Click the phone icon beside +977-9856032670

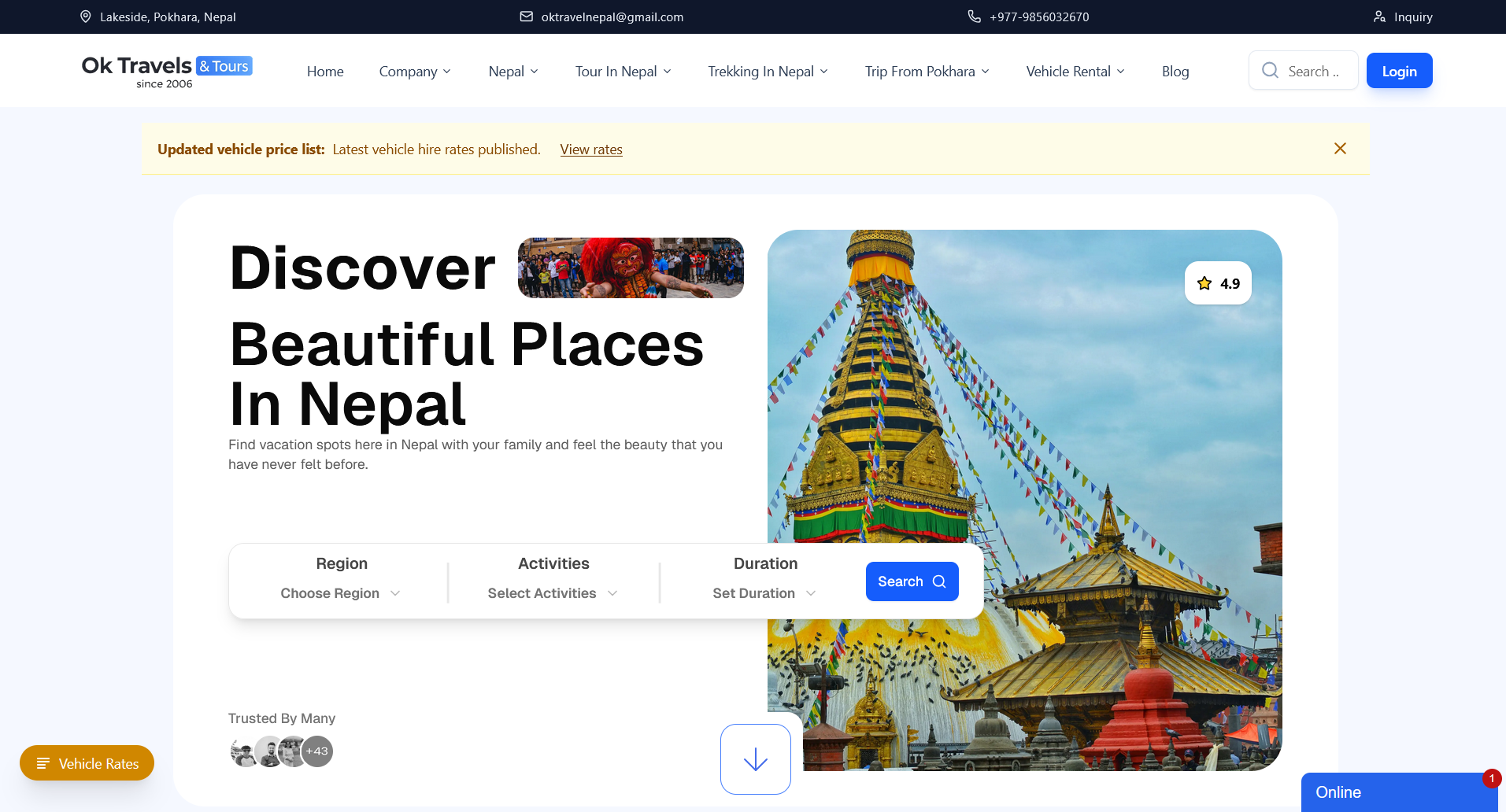(x=974, y=17)
